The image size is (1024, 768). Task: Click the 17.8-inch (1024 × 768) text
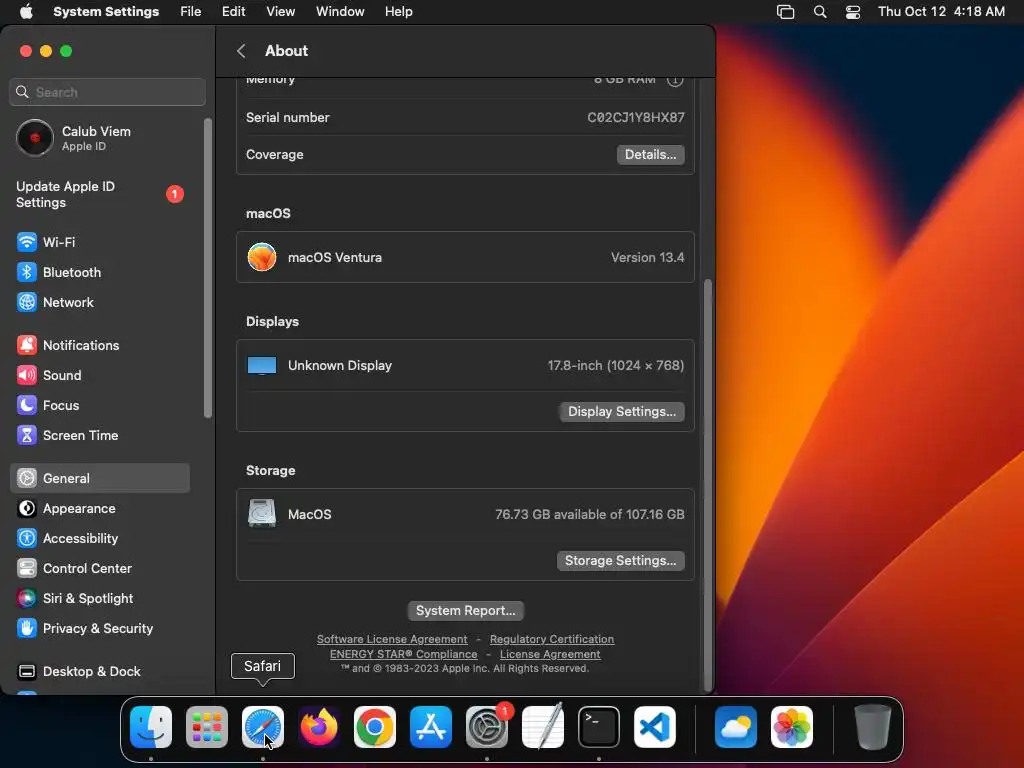[616, 366]
